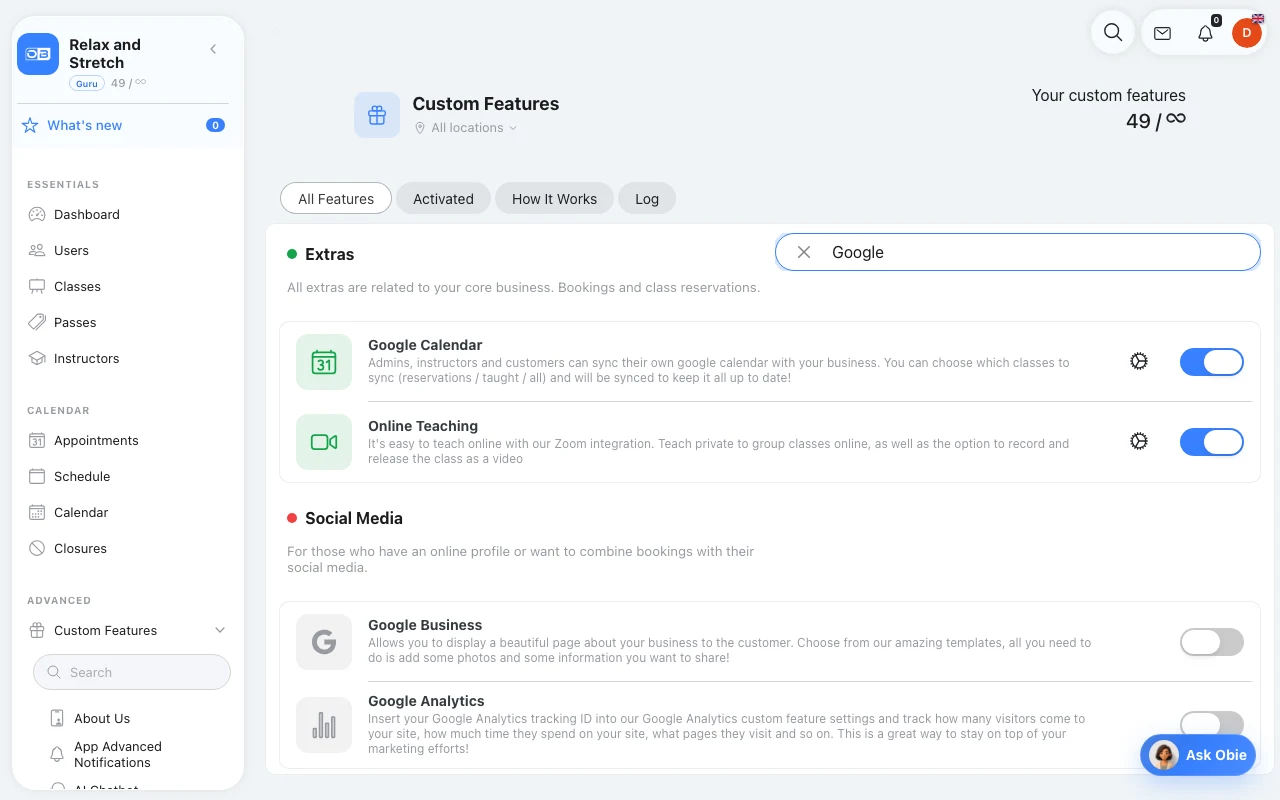Open the Appointments page
The height and width of the screenshot is (800, 1280).
point(96,440)
